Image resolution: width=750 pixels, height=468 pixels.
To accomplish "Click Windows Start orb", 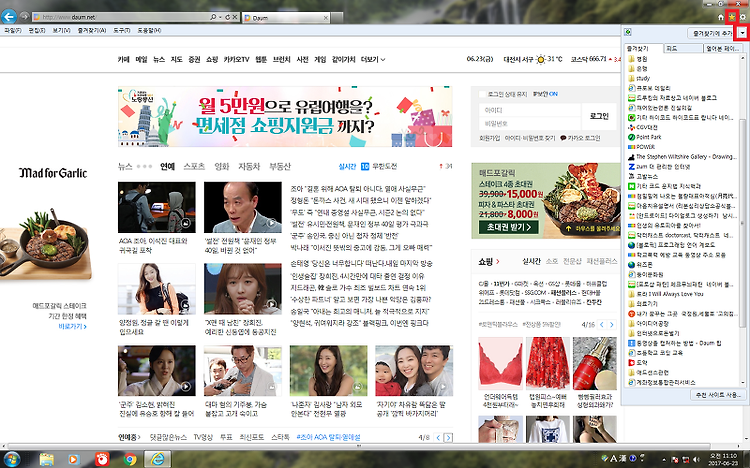I will click(11, 459).
